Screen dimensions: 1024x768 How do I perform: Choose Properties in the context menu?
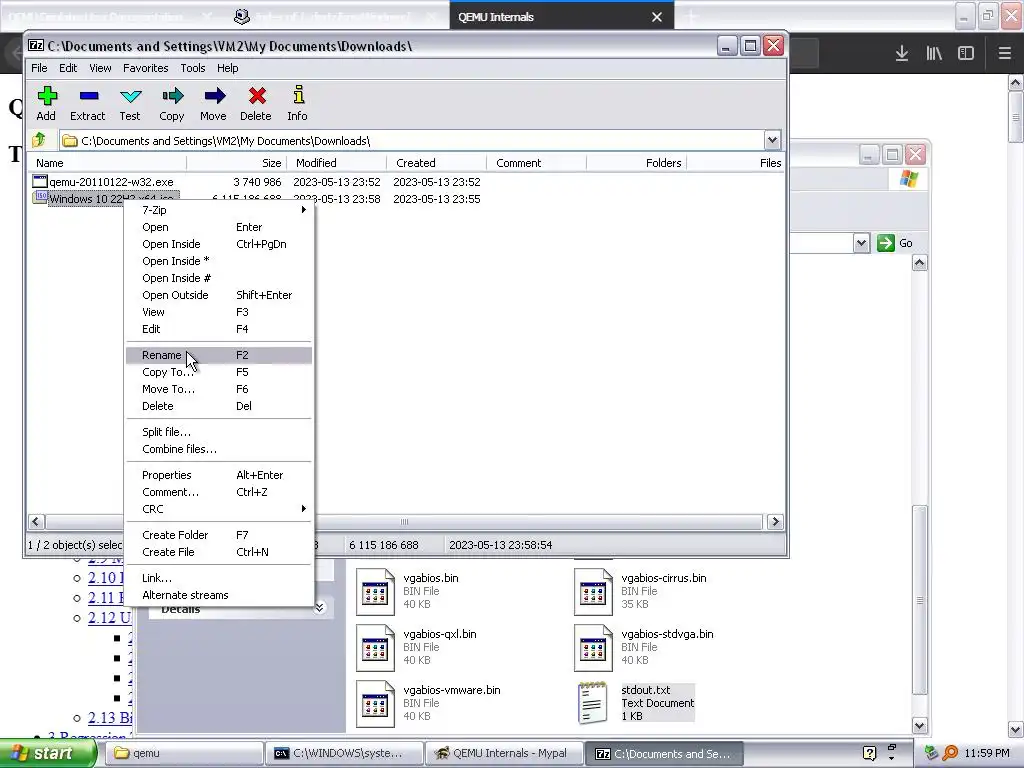tap(218, 475)
